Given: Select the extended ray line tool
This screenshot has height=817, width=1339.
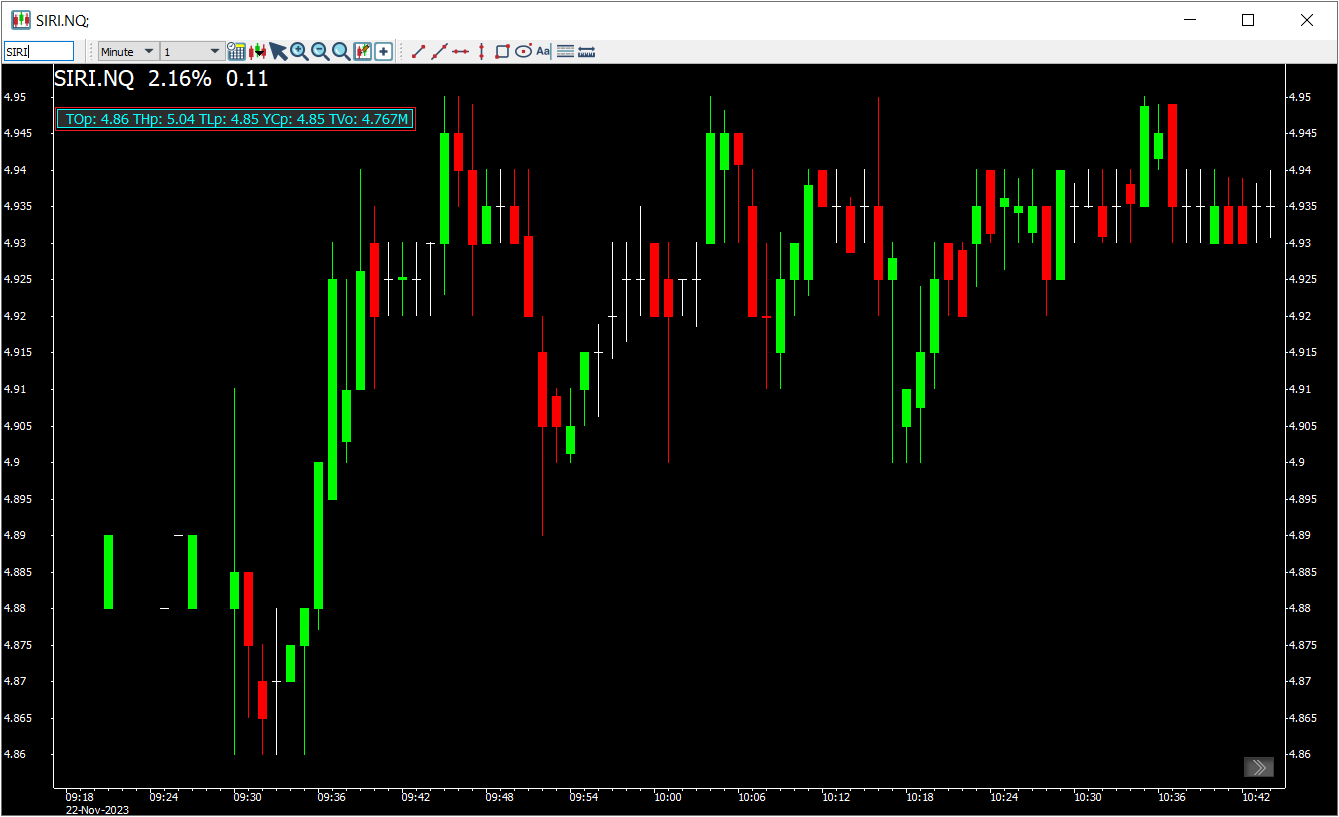Looking at the screenshot, I should [x=439, y=51].
